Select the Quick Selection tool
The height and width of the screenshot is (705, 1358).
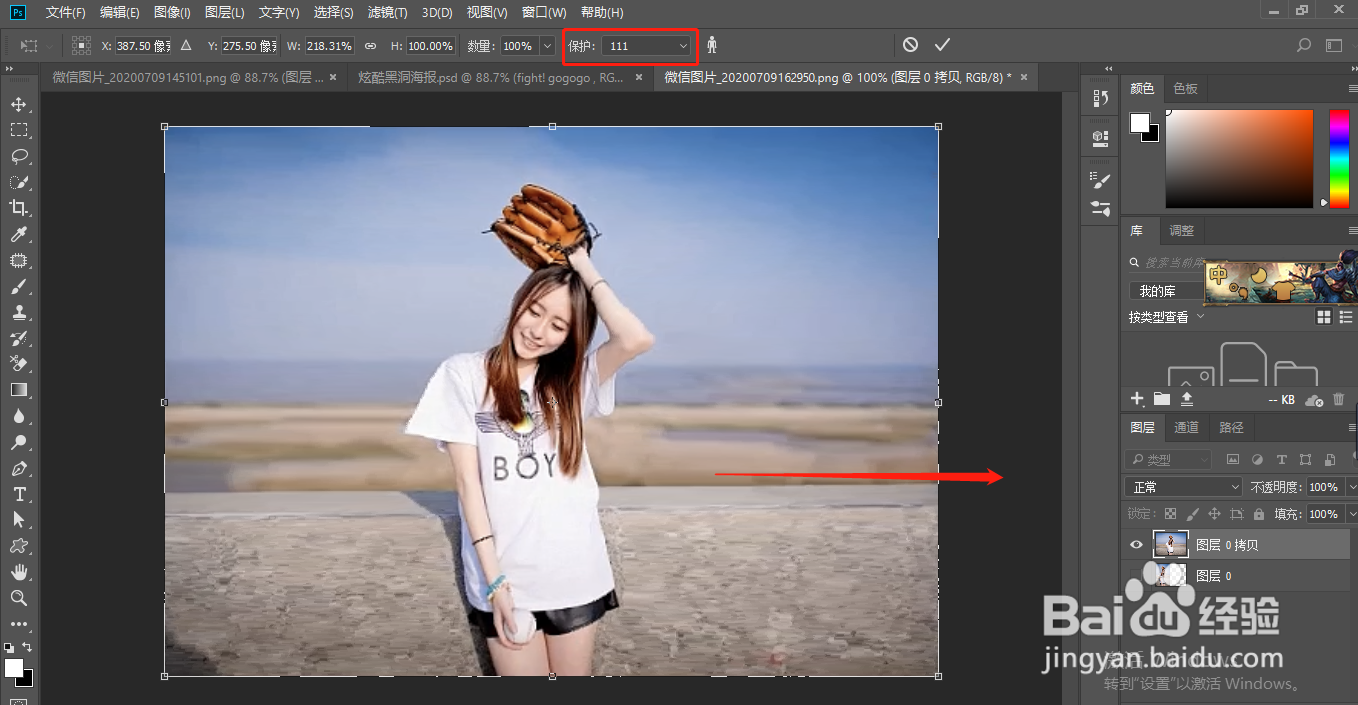pyautogui.click(x=18, y=182)
